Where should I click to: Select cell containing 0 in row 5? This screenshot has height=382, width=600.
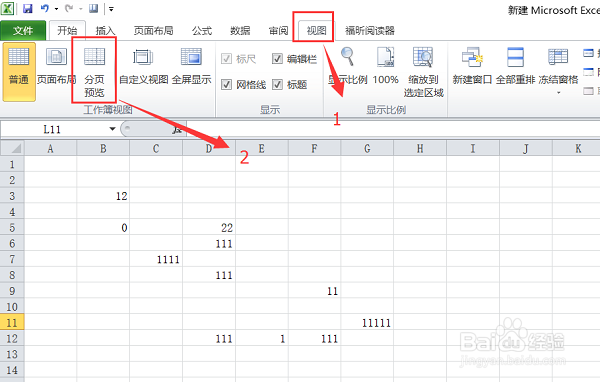[103, 228]
